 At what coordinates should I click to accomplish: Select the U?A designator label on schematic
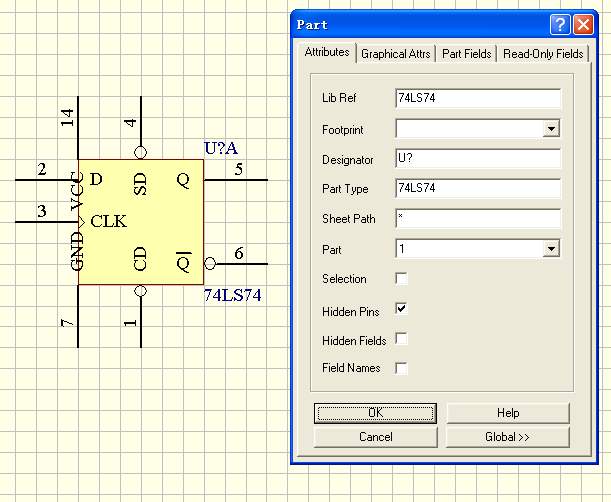221,148
